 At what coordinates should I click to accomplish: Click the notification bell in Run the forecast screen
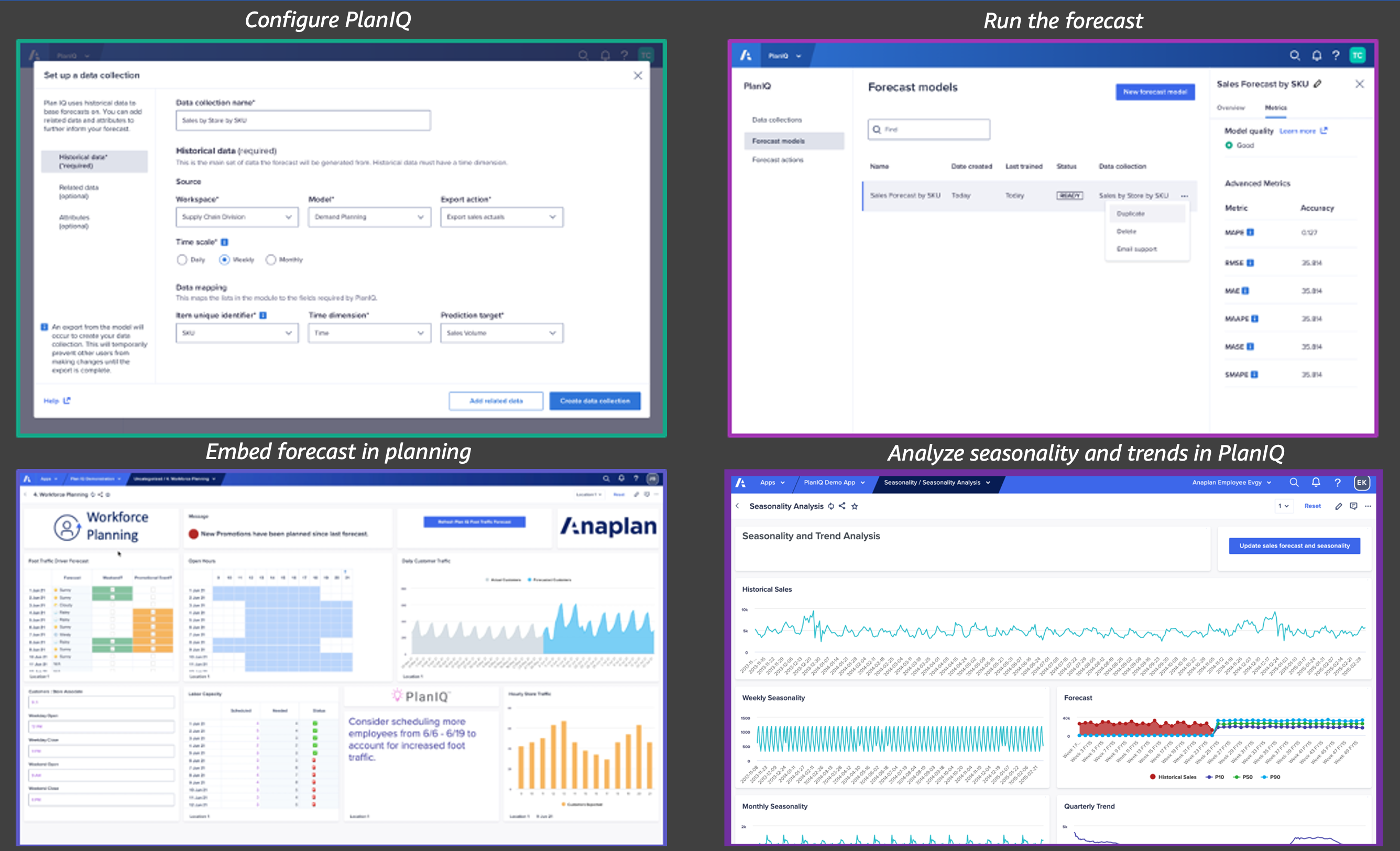point(1317,55)
